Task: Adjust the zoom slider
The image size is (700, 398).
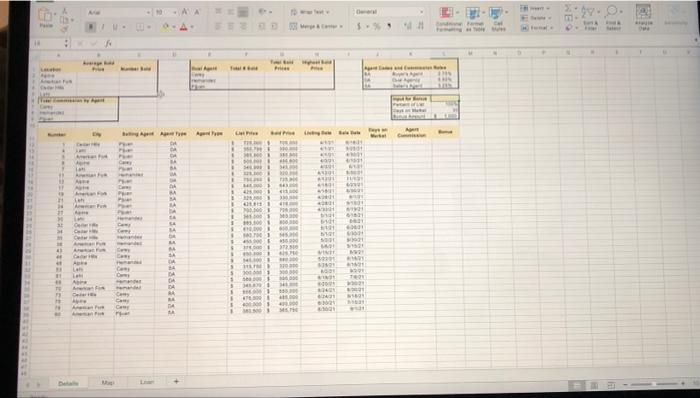Action: 654,384
